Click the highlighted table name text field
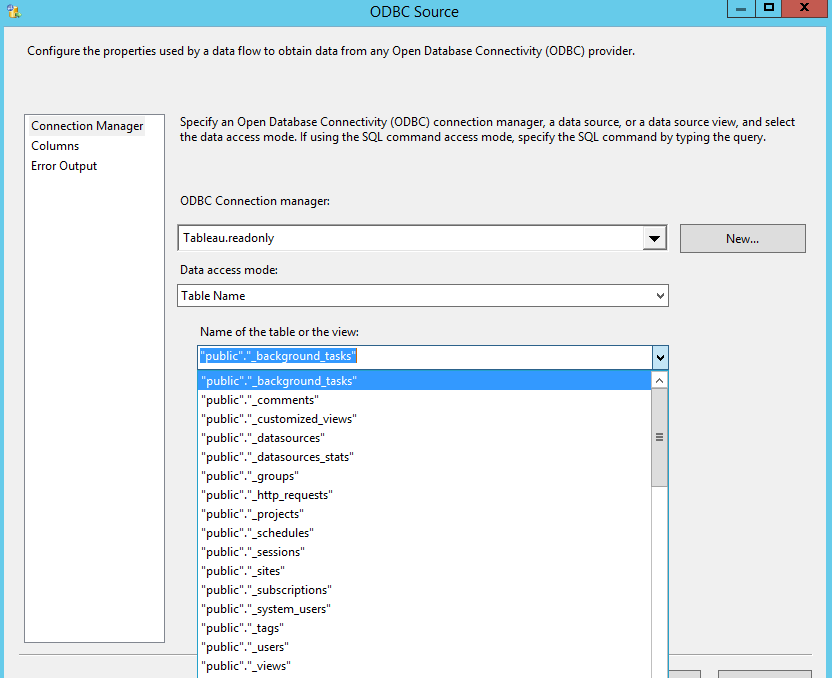The image size is (832, 678). click(x=425, y=357)
